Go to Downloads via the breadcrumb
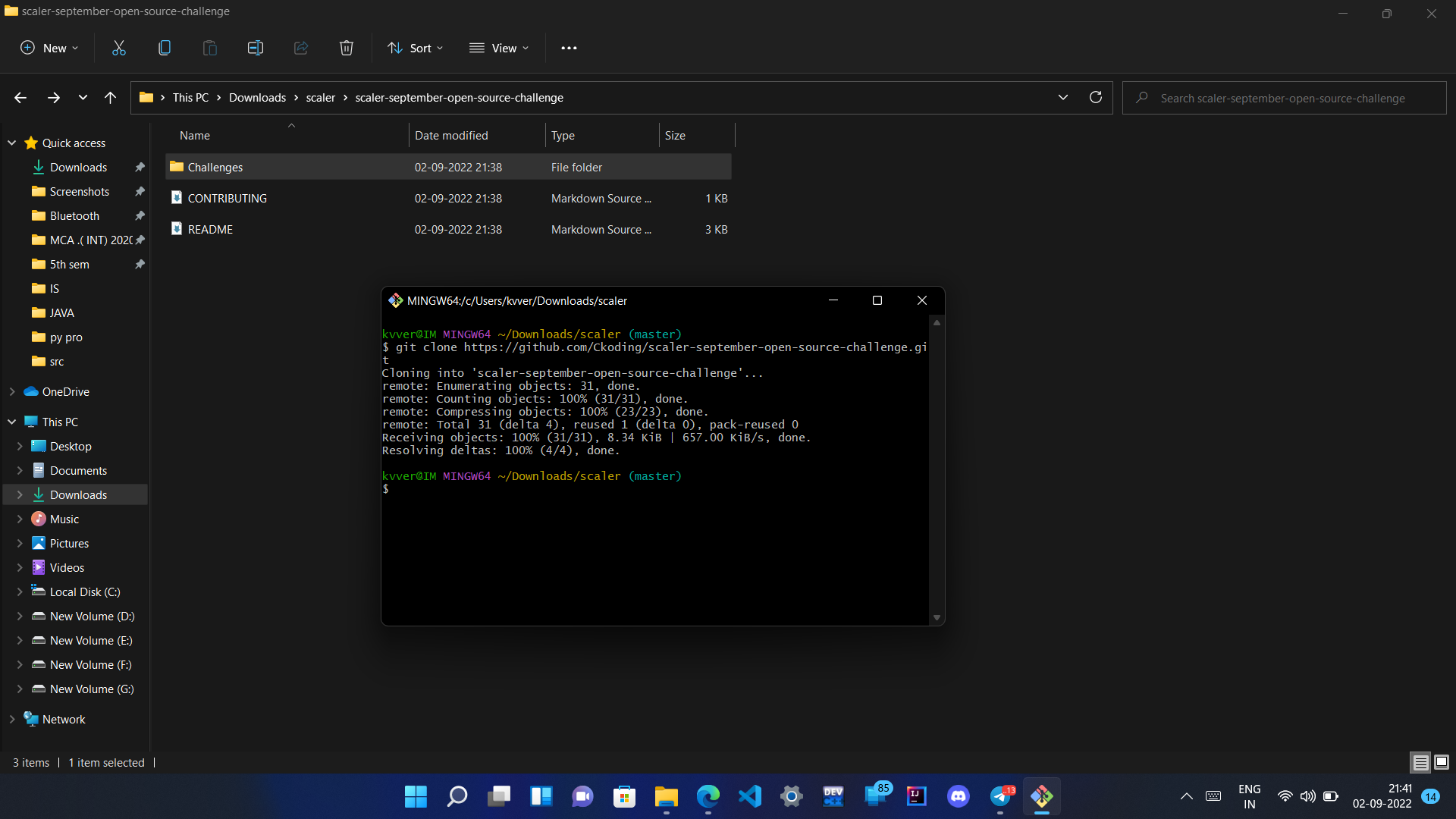The width and height of the screenshot is (1456, 819). tap(257, 97)
